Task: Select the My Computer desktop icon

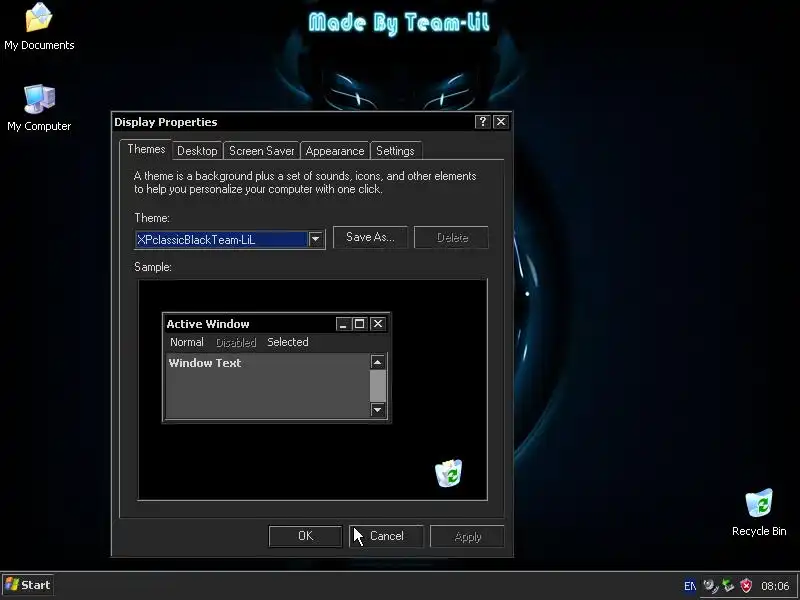Action: pos(39,108)
